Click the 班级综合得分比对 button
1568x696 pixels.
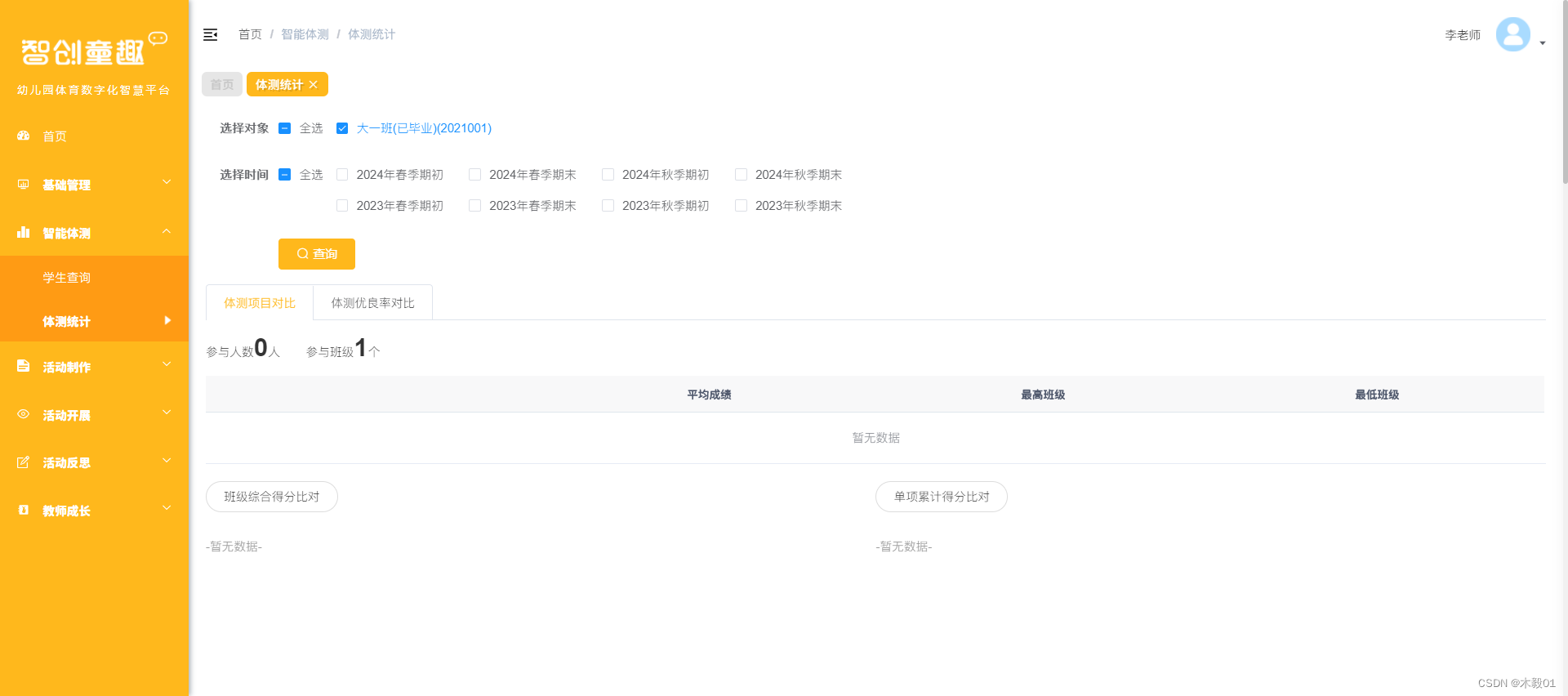(x=272, y=497)
